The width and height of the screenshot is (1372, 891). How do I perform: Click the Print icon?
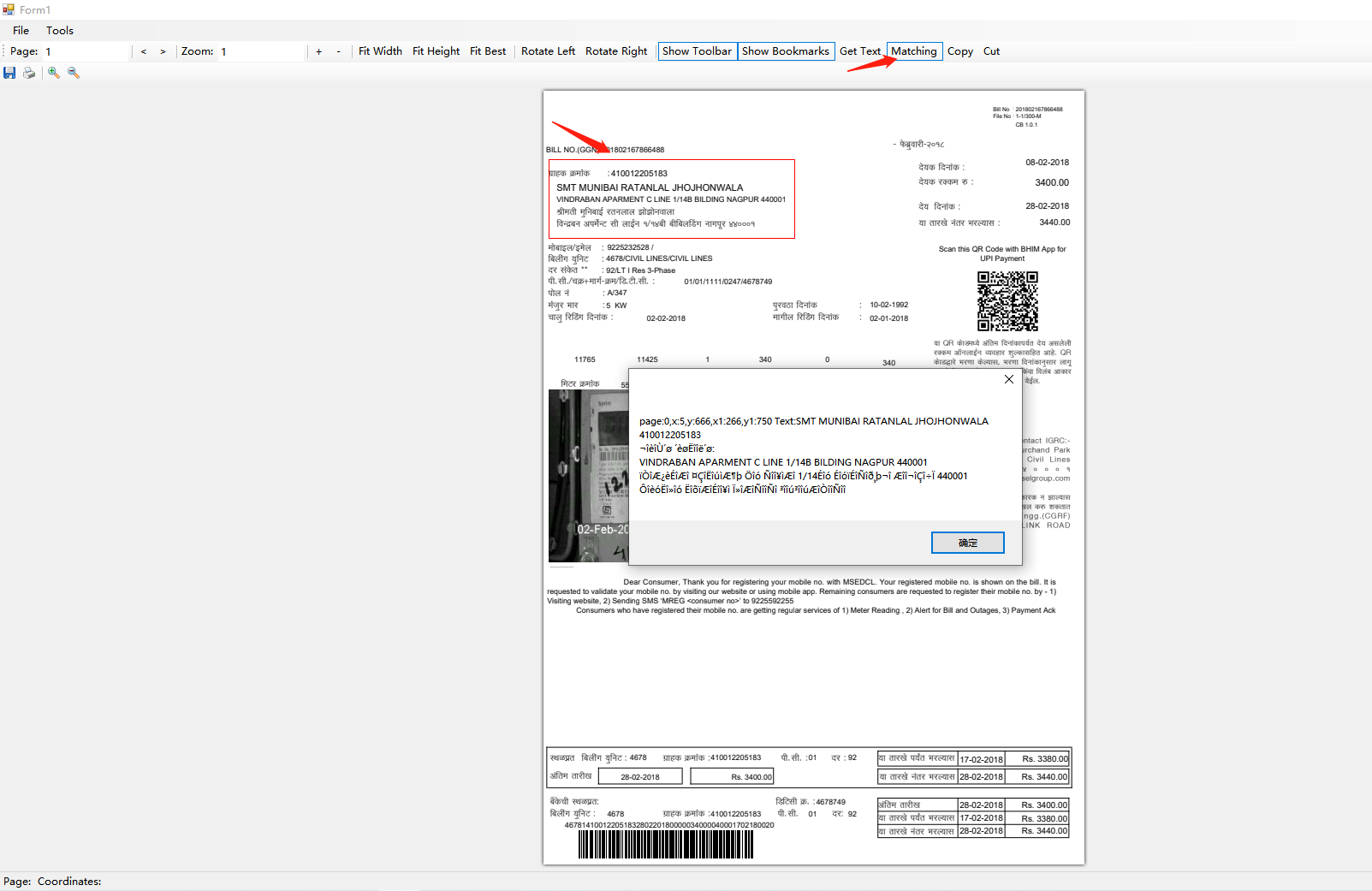[x=29, y=73]
